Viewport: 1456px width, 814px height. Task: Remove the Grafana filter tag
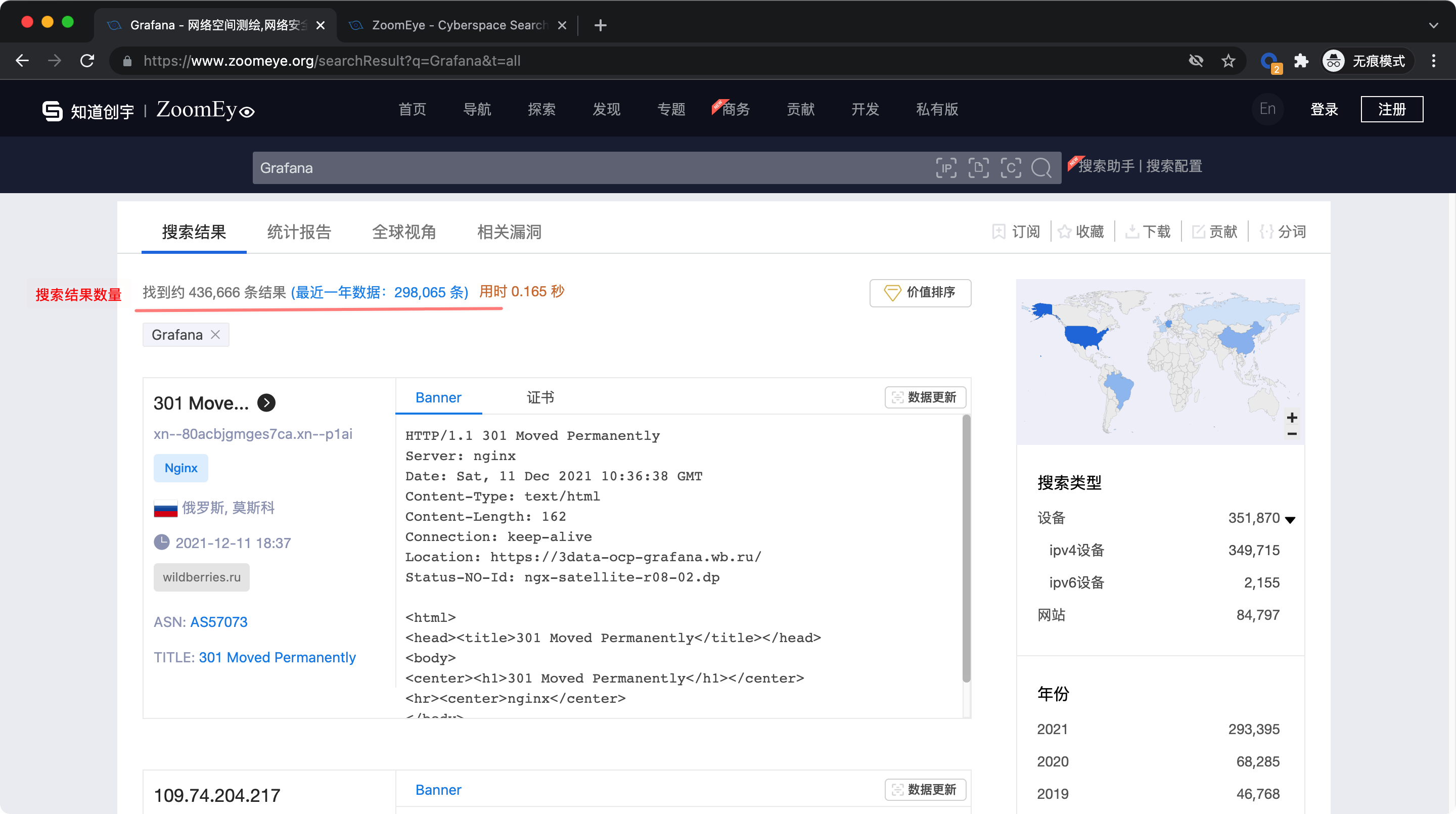coord(215,334)
